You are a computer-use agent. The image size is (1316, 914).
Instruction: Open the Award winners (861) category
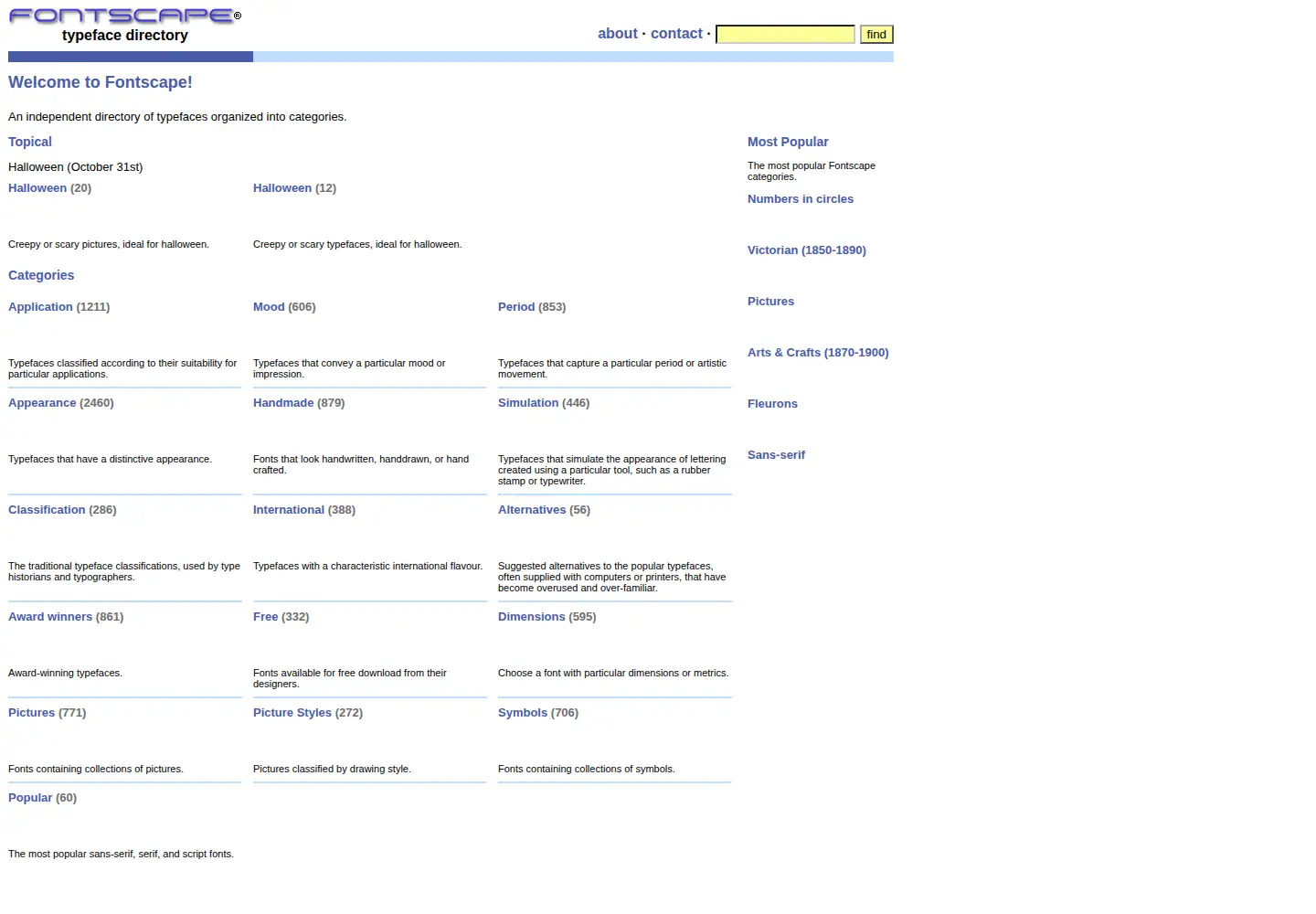point(66,617)
